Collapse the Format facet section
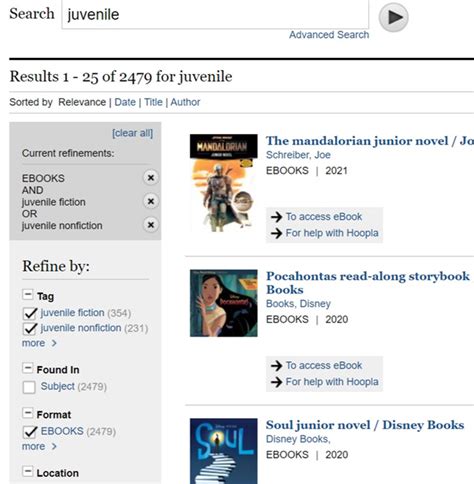 (x=27, y=413)
